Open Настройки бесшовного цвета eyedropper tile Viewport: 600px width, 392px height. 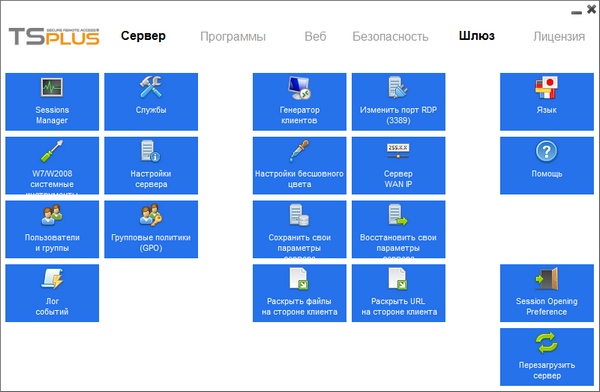click(299, 165)
